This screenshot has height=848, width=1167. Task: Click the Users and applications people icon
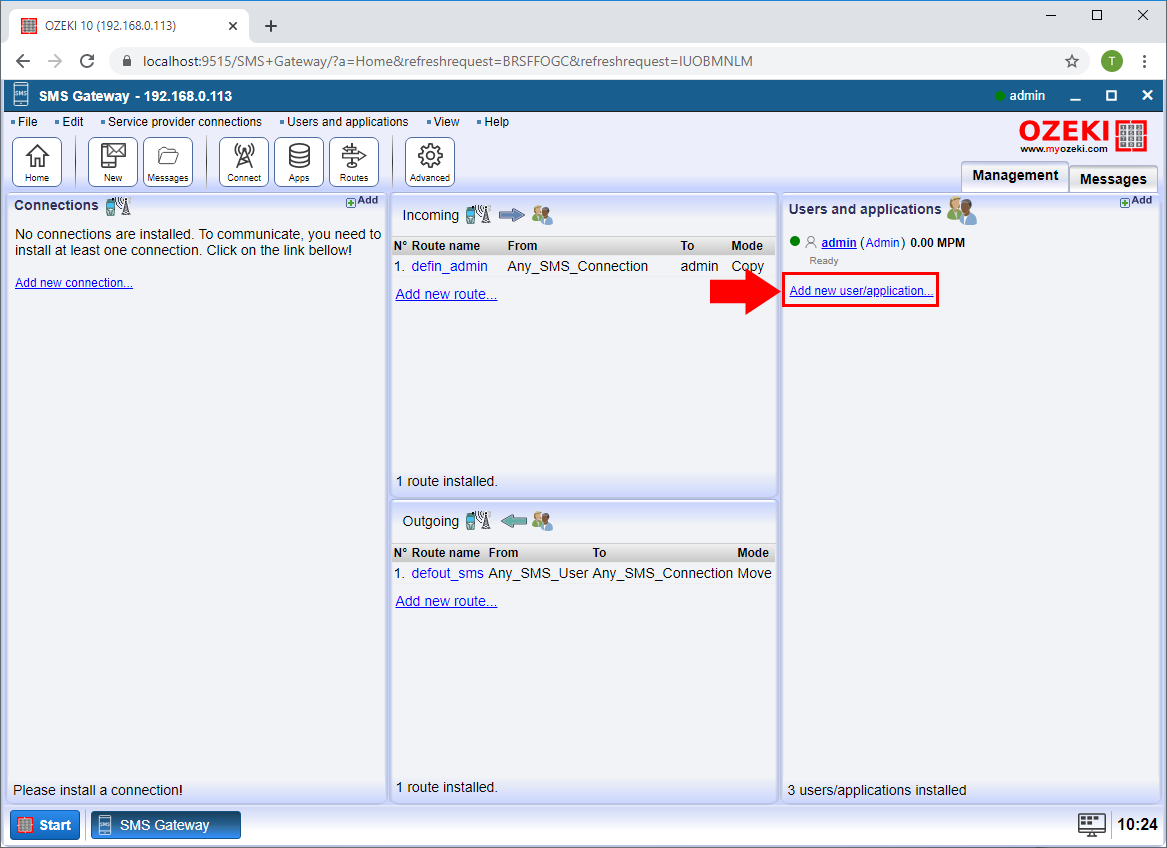[962, 211]
